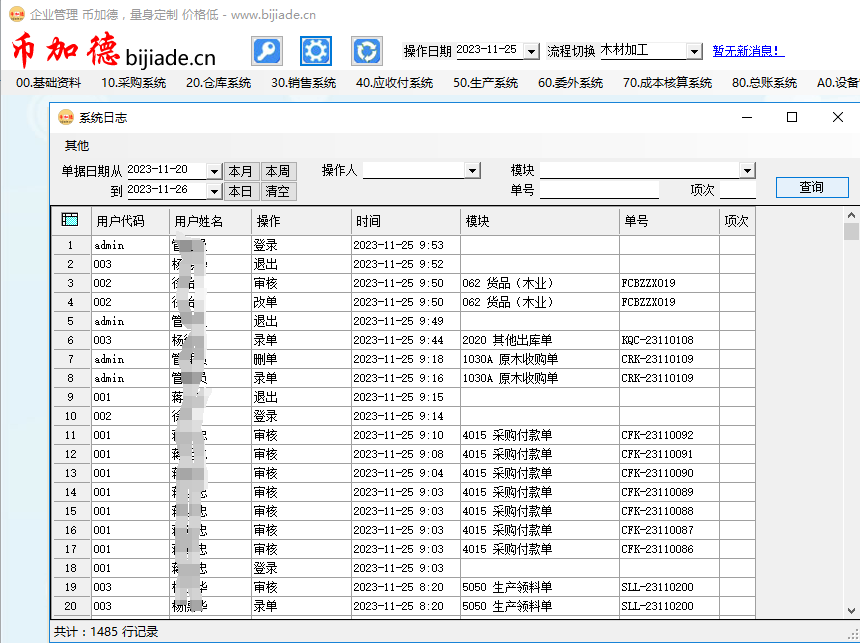The width and height of the screenshot is (860, 643).
Task: Open the 其他 menu in system log
Action: click(x=76, y=145)
